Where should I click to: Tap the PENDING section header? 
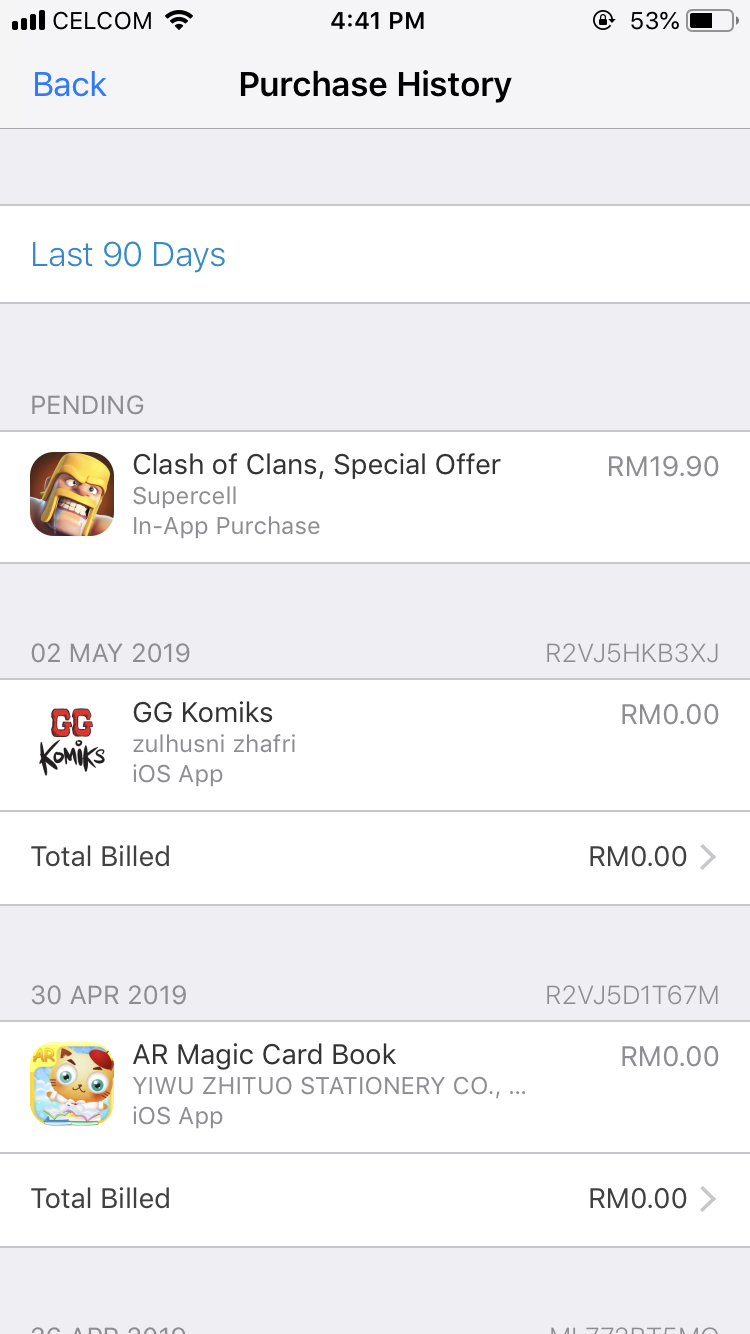pos(88,405)
